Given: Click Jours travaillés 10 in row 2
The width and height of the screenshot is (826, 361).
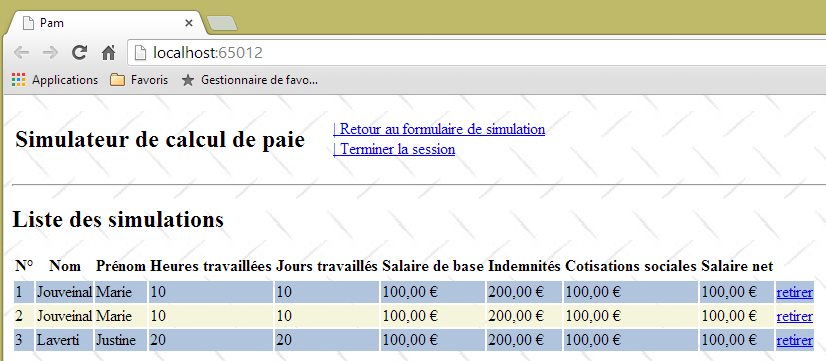Looking at the screenshot, I should 327,316.
